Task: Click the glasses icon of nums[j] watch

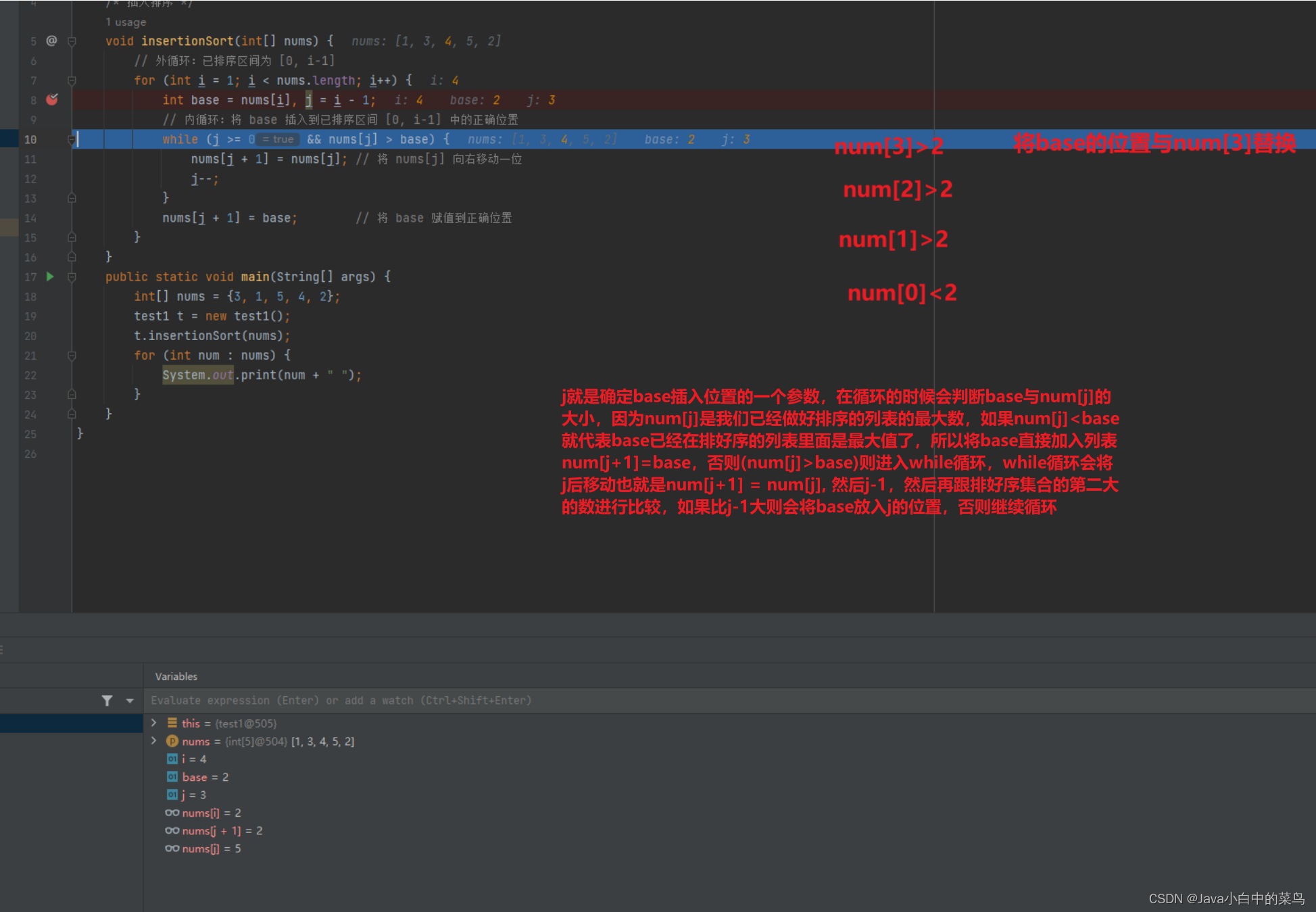Action: [x=172, y=848]
